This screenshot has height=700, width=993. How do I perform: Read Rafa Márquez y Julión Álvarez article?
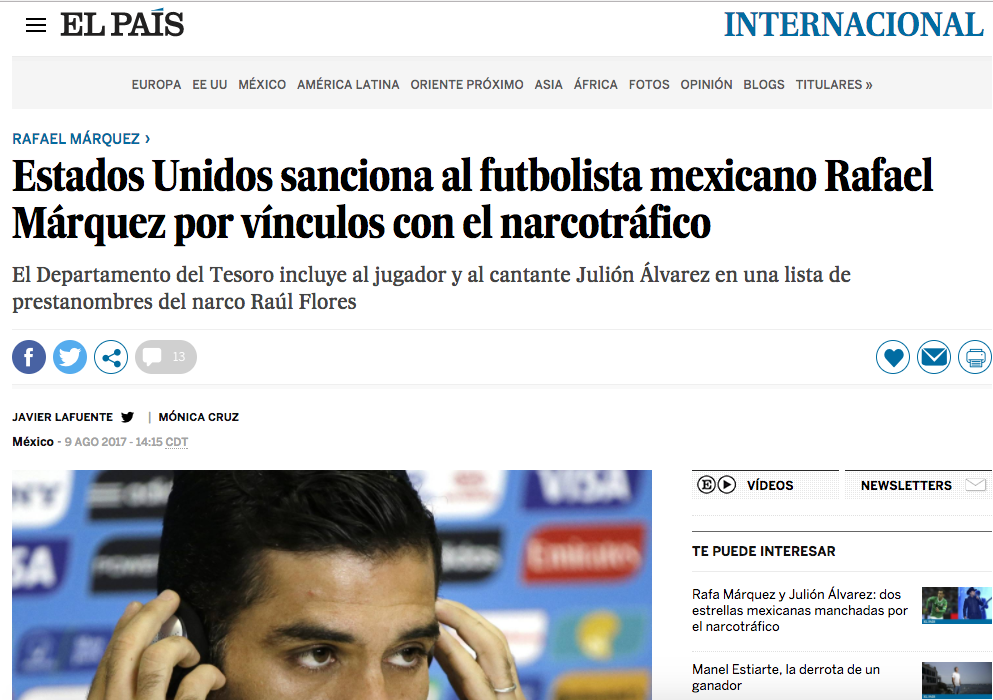[799, 610]
